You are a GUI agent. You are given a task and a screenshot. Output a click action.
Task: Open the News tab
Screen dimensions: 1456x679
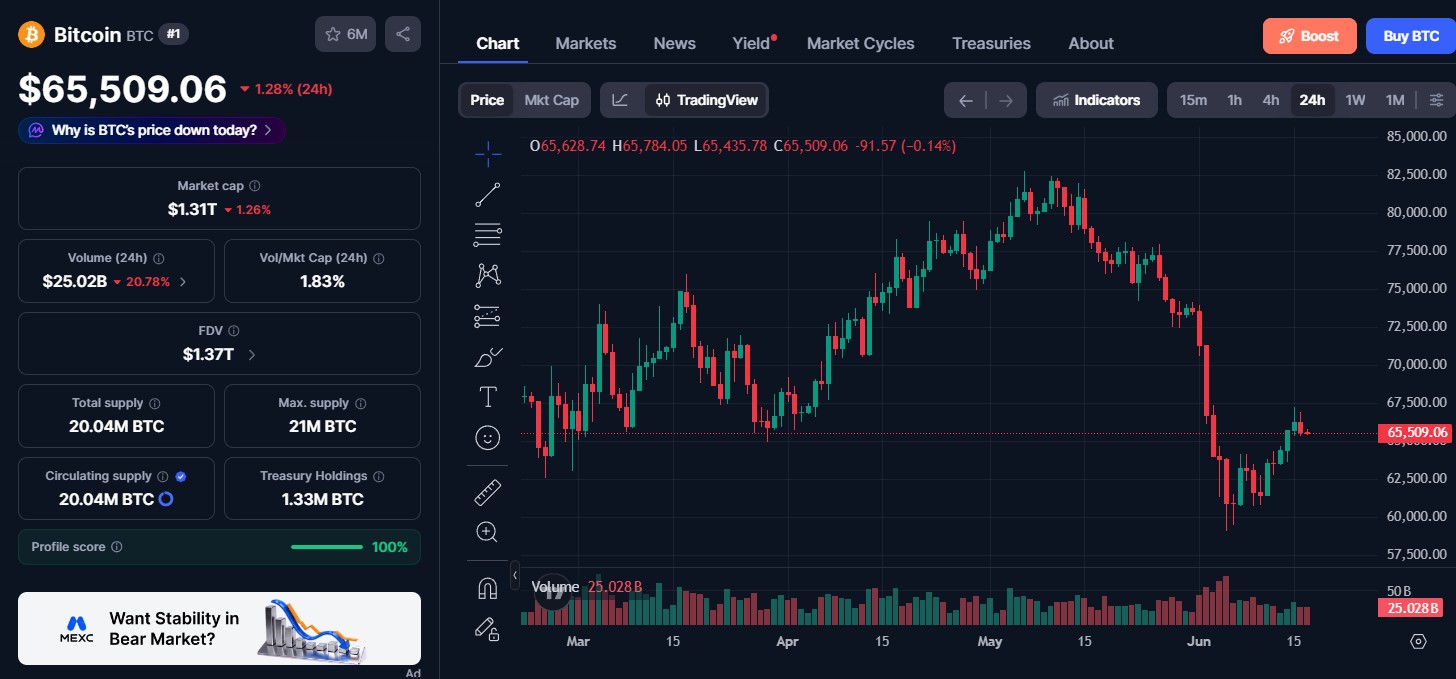pyautogui.click(x=675, y=43)
